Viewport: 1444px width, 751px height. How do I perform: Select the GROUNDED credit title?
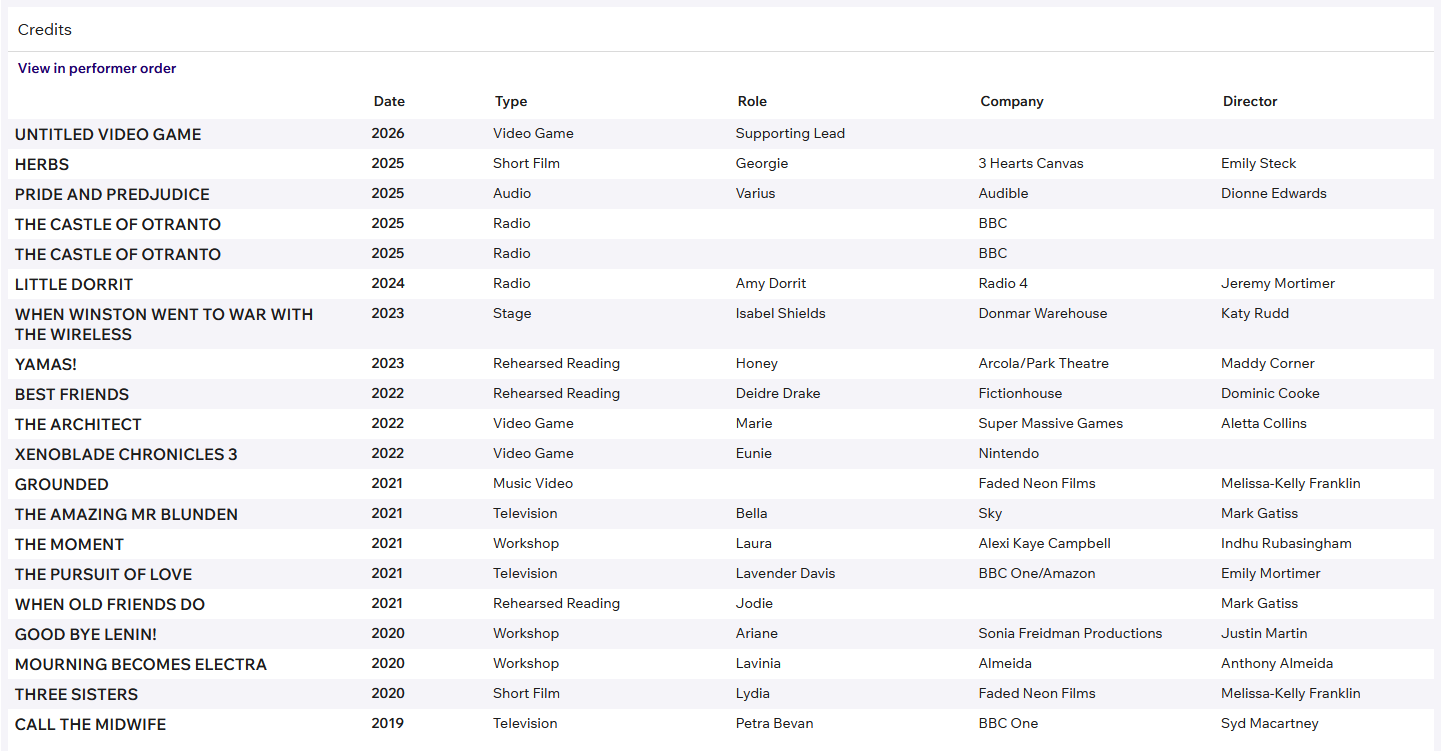click(62, 484)
